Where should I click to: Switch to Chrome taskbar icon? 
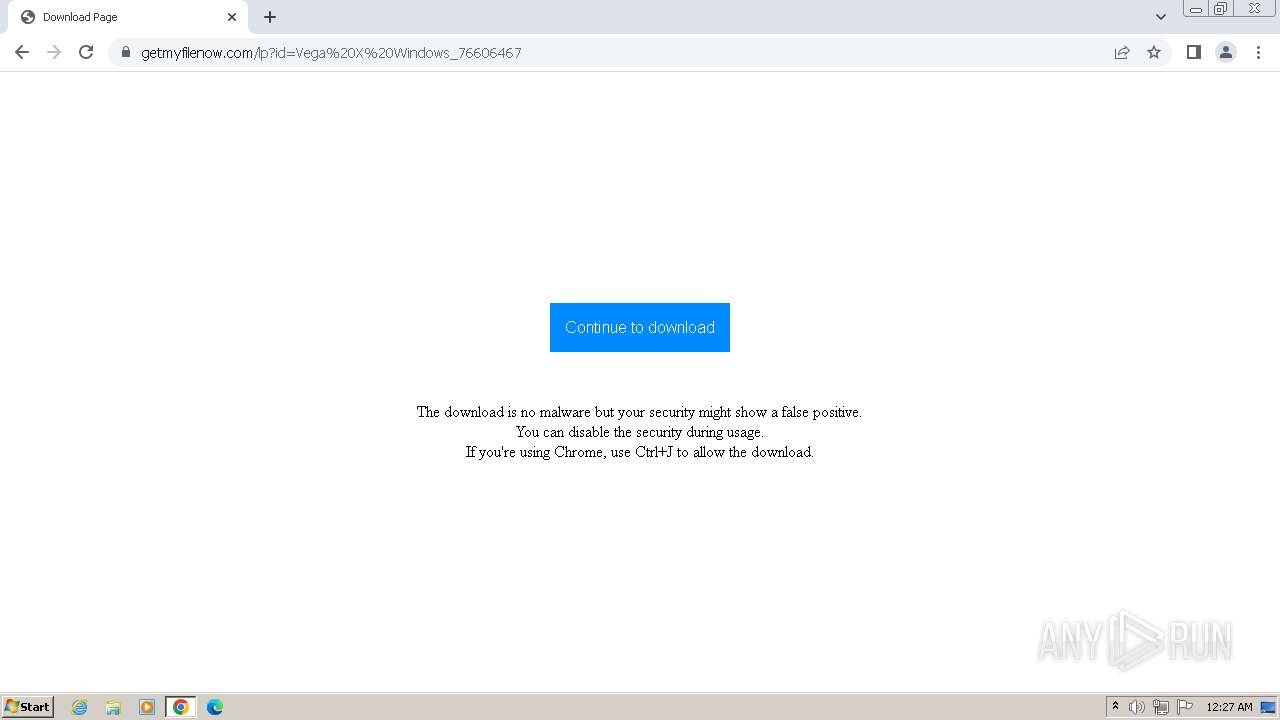click(x=181, y=707)
